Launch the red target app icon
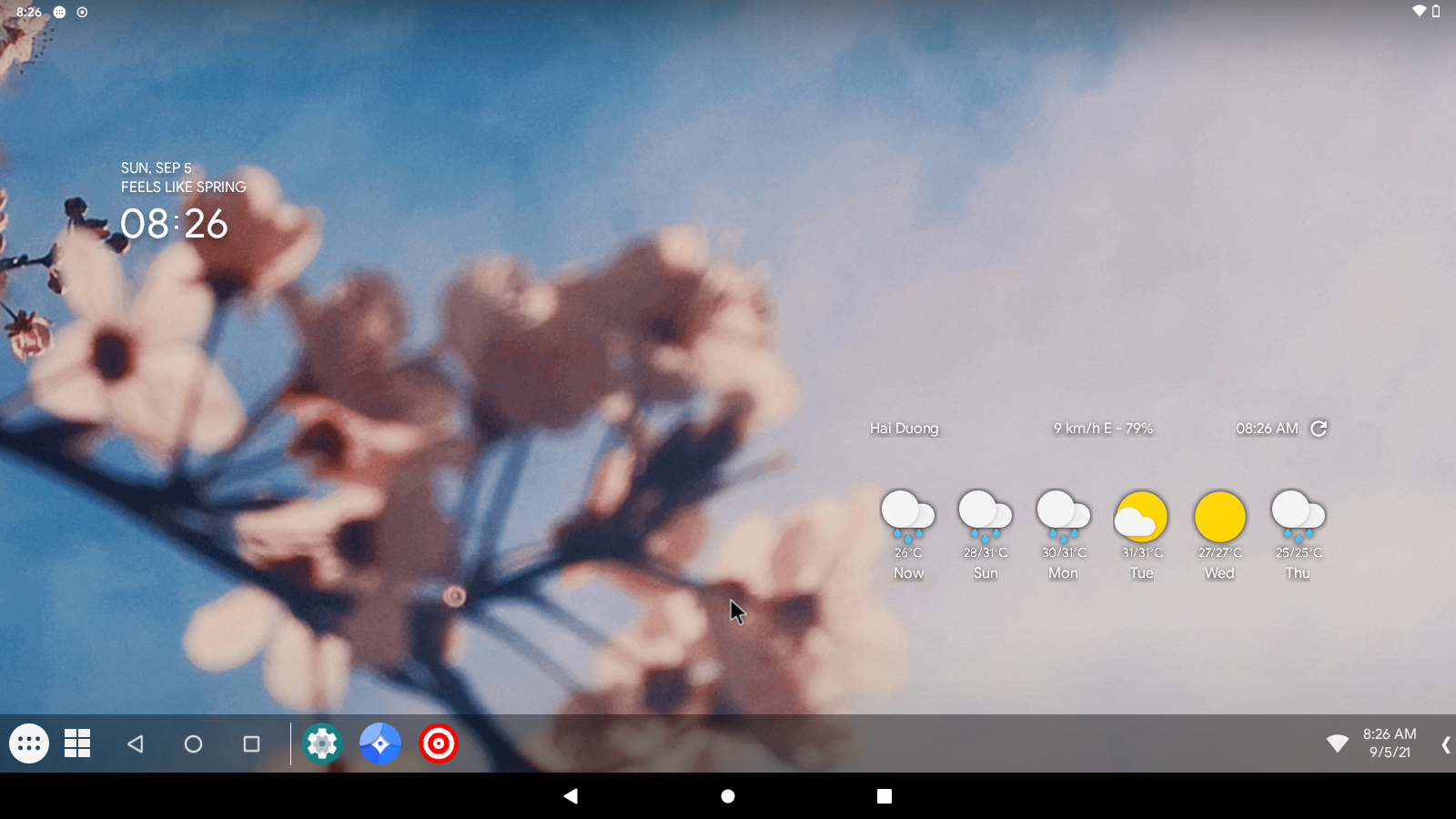Screen dimensions: 1456x819 439,743
